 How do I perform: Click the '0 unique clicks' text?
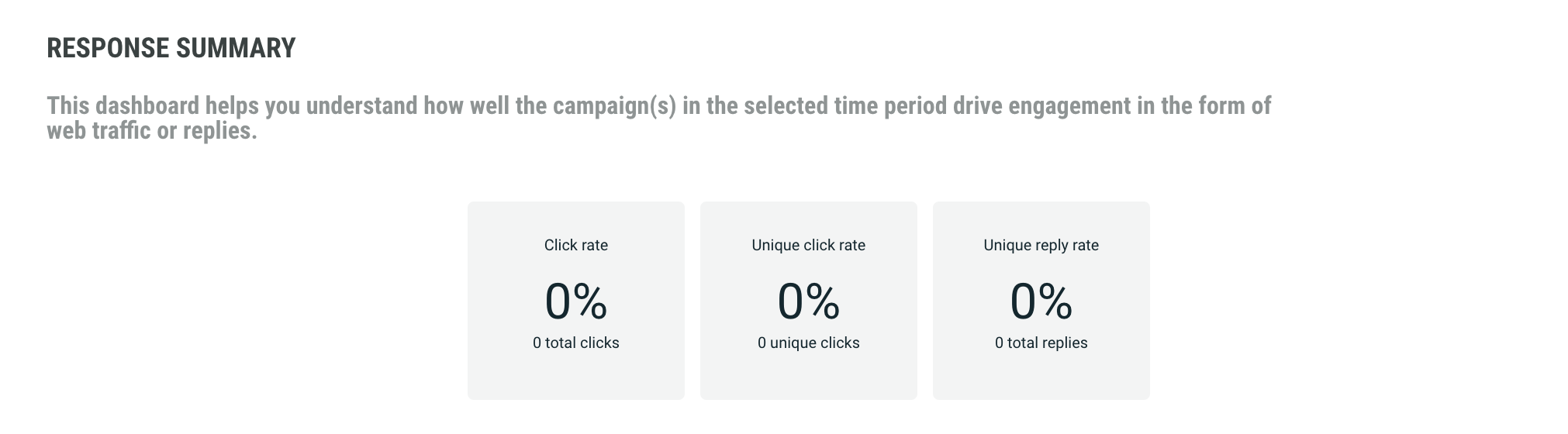point(808,343)
